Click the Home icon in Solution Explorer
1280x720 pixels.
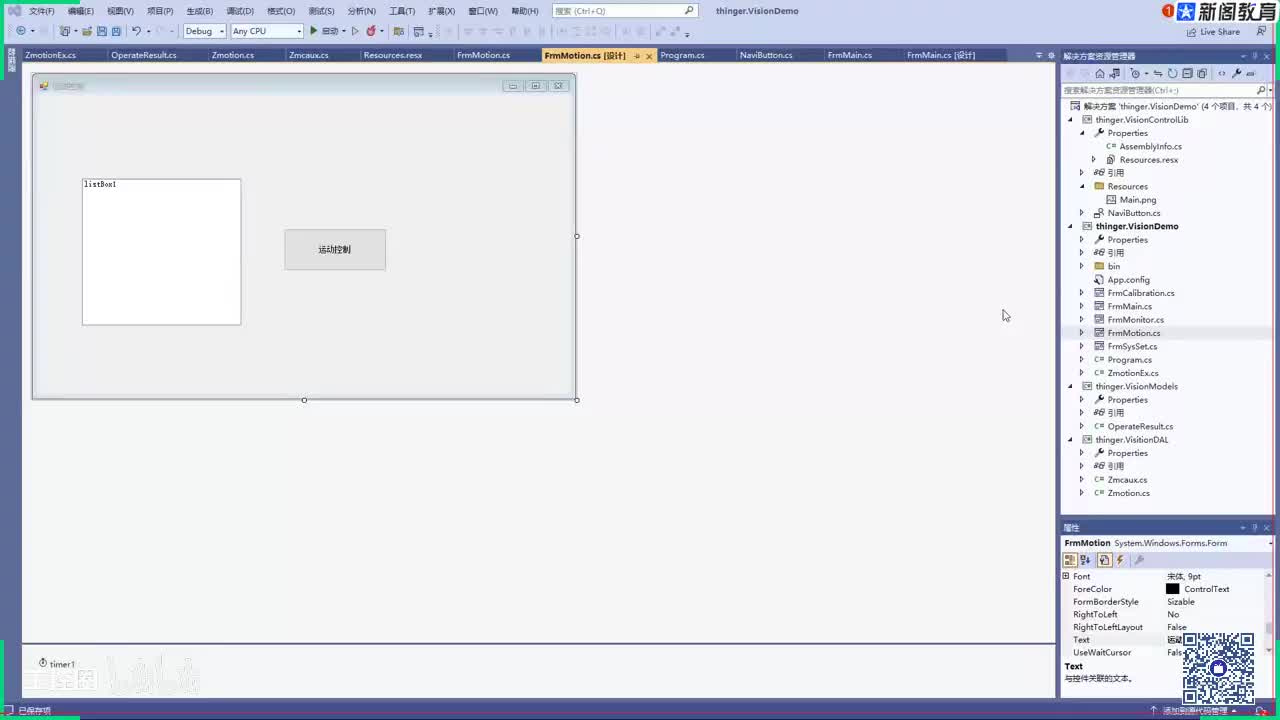pos(1100,73)
